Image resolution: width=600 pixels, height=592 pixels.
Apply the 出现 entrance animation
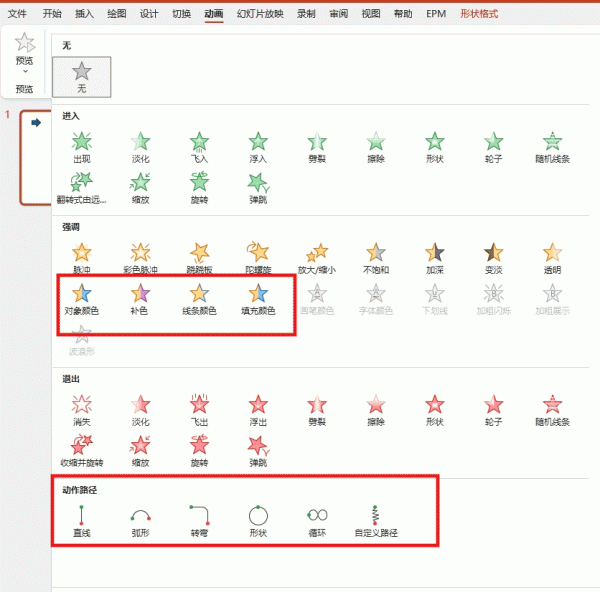(82, 147)
